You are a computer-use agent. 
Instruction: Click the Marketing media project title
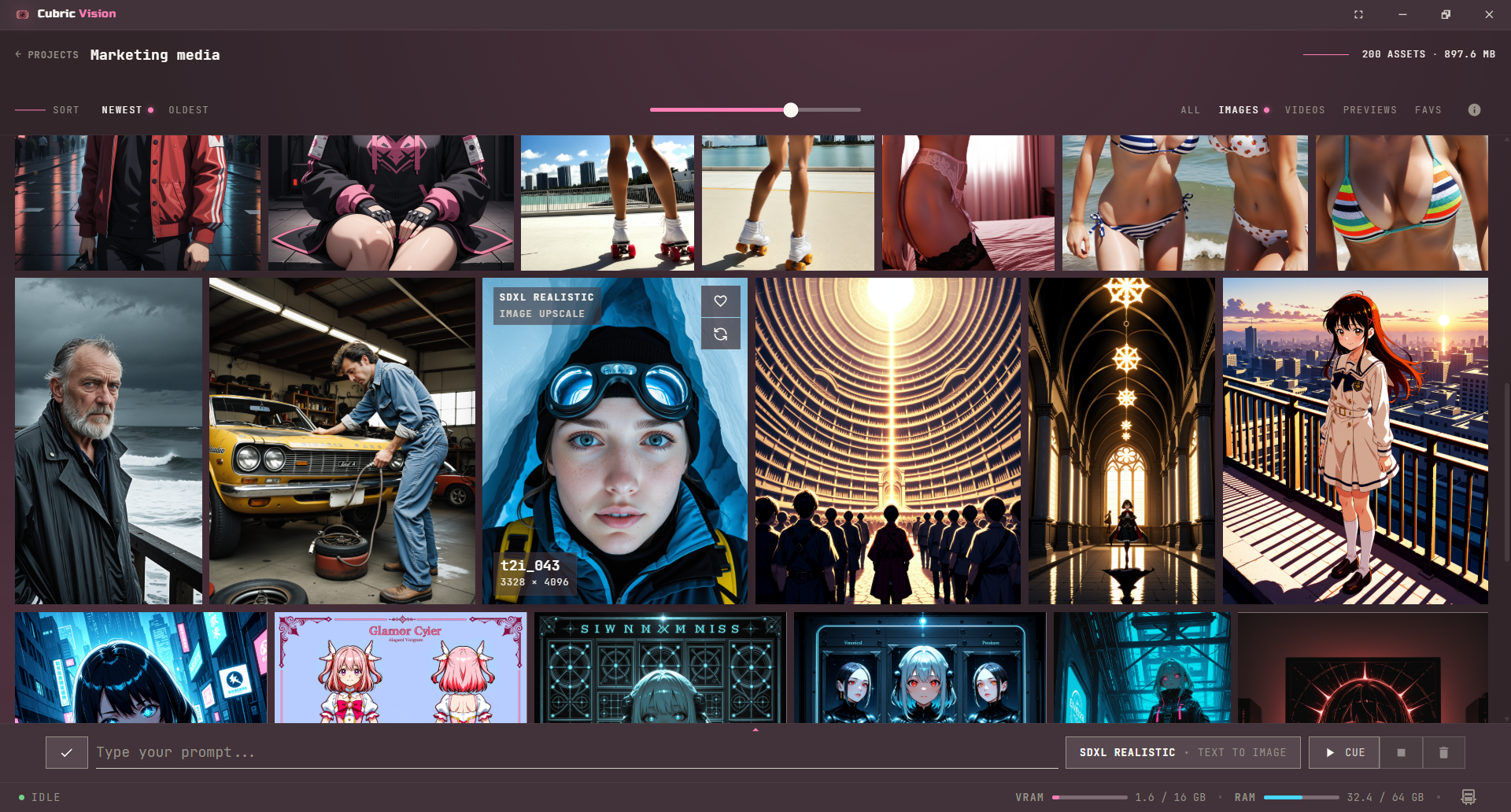click(155, 55)
